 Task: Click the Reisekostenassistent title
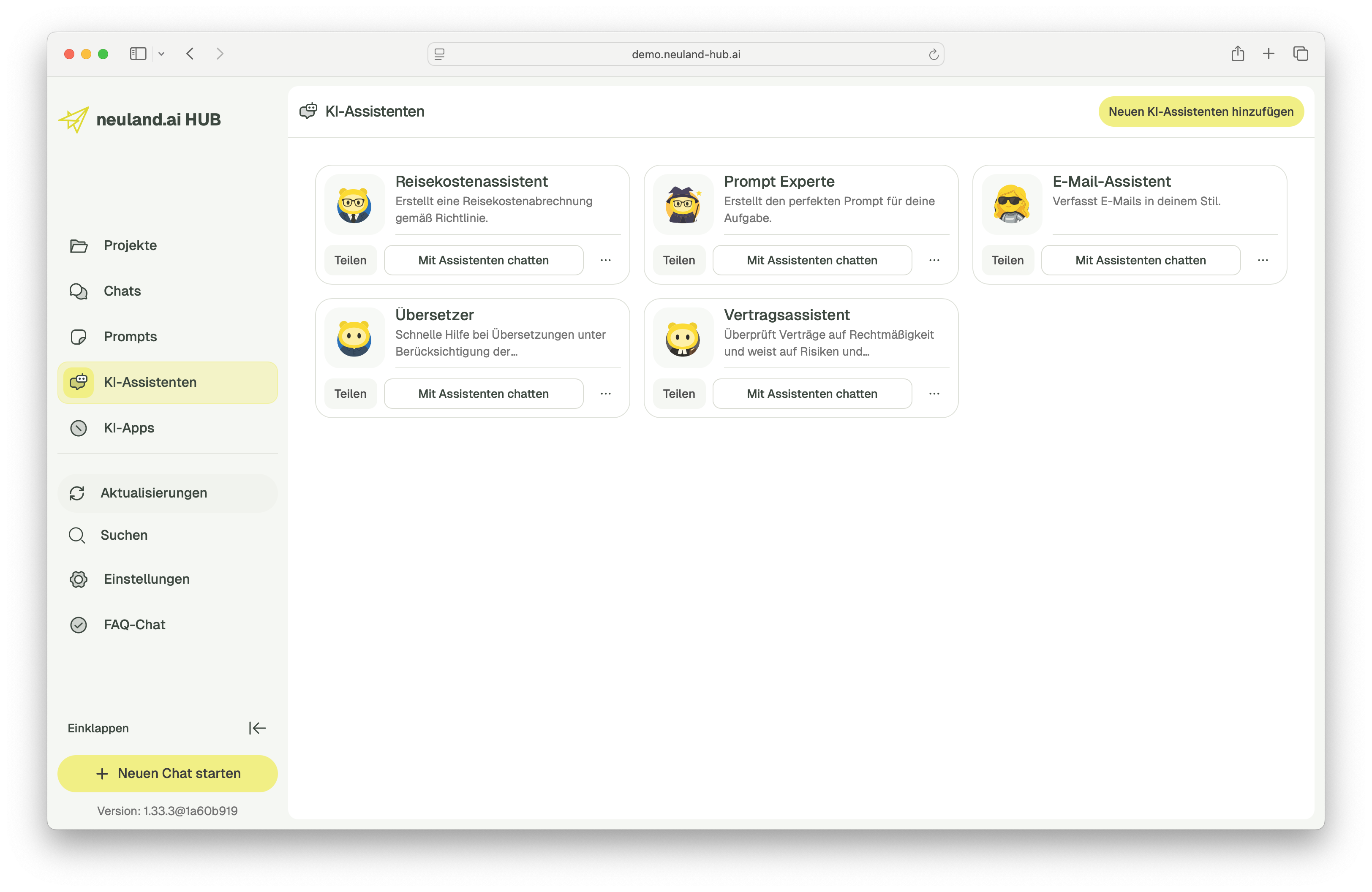pos(471,182)
